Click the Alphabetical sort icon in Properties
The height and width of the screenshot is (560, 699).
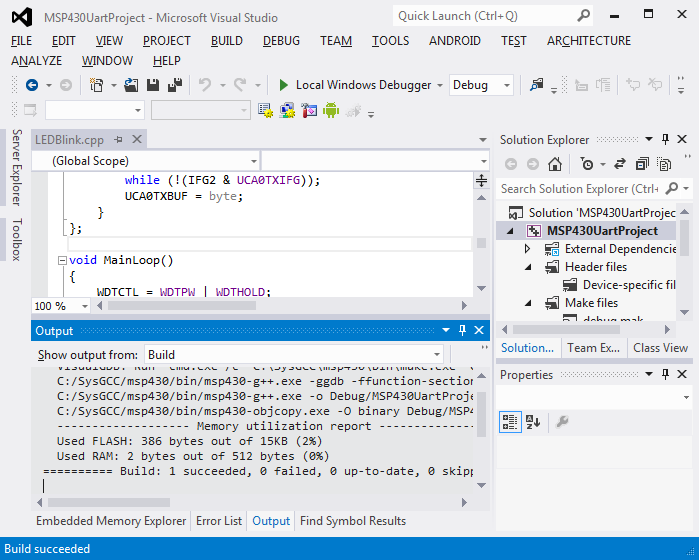pyautogui.click(x=533, y=422)
